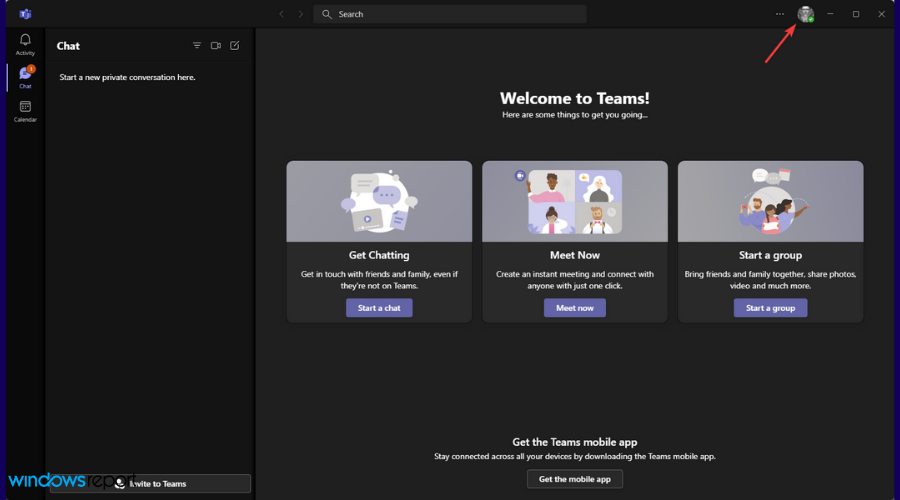
Task: Click the Meet Now illustration
Action: pyautogui.click(x=575, y=201)
